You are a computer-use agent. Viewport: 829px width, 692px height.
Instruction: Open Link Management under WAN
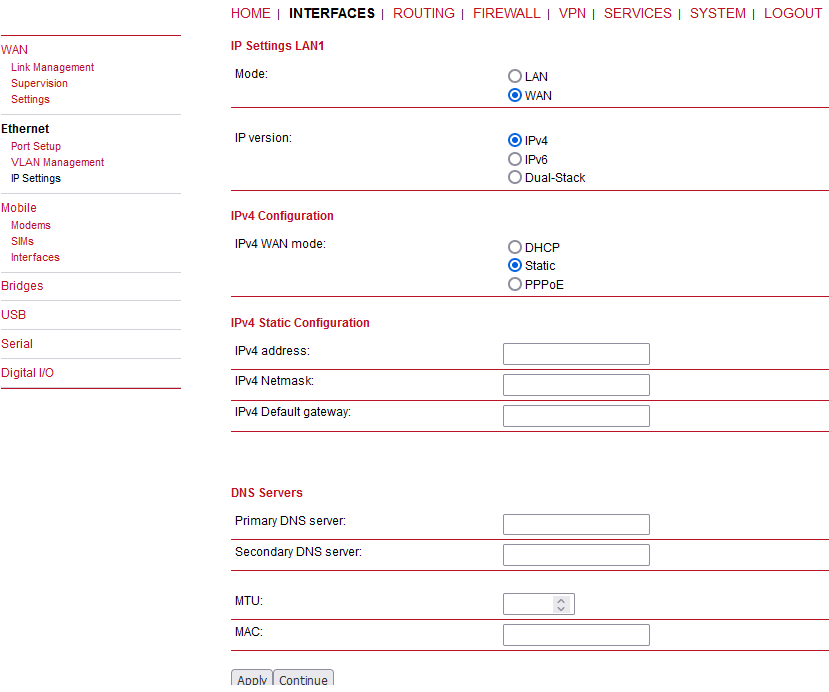(52, 67)
